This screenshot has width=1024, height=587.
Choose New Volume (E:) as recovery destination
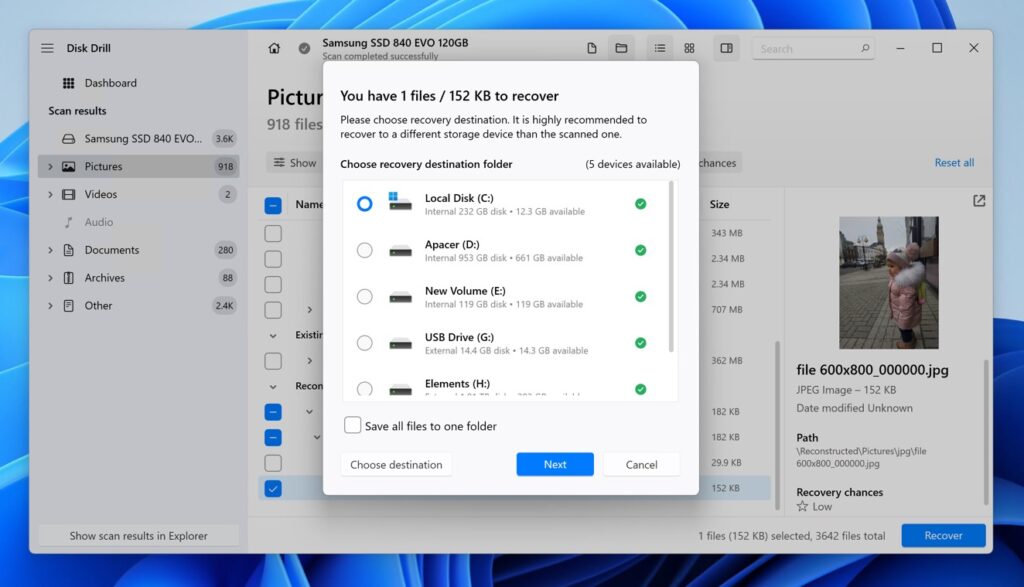(x=365, y=297)
